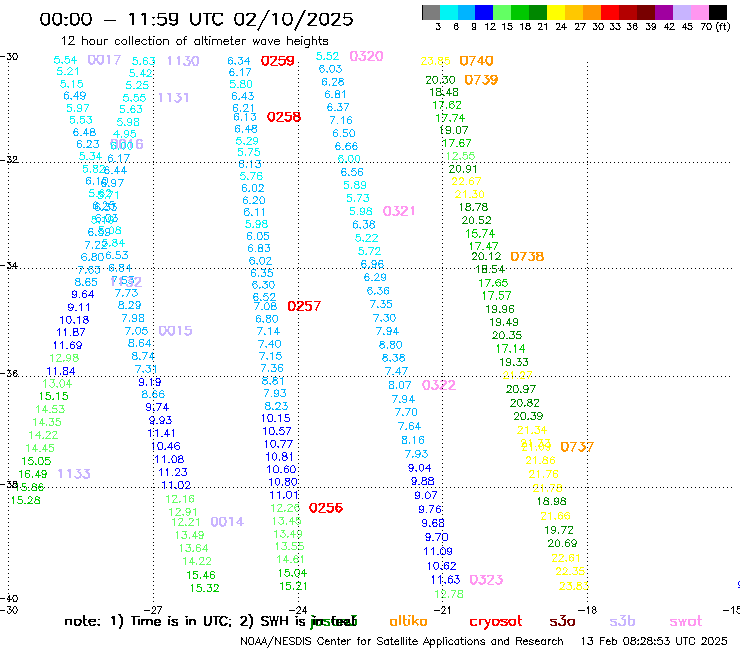Select the s3b satellite legend label
740x650 pixels.
pos(622,621)
